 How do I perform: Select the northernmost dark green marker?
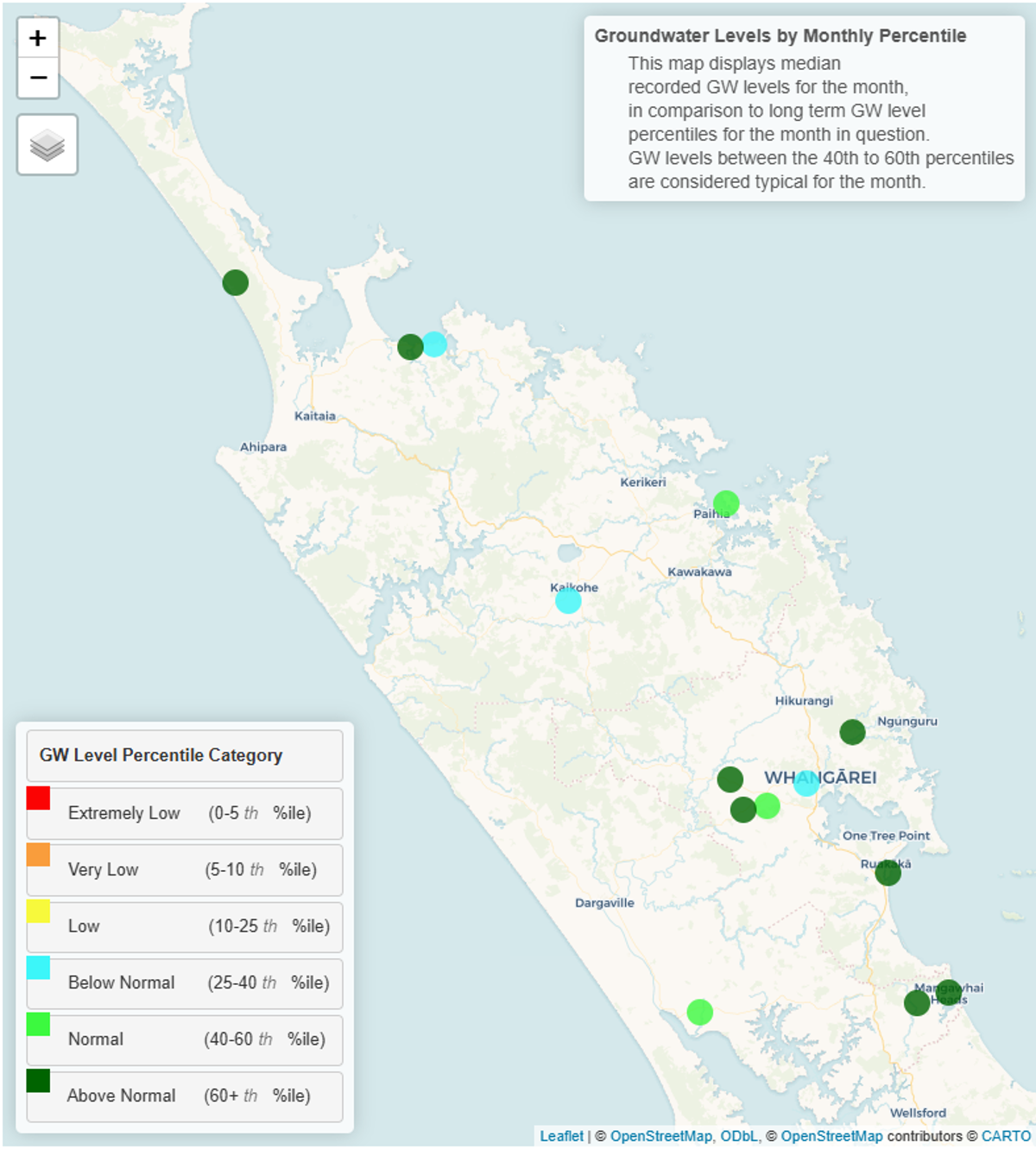click(236, 282)
